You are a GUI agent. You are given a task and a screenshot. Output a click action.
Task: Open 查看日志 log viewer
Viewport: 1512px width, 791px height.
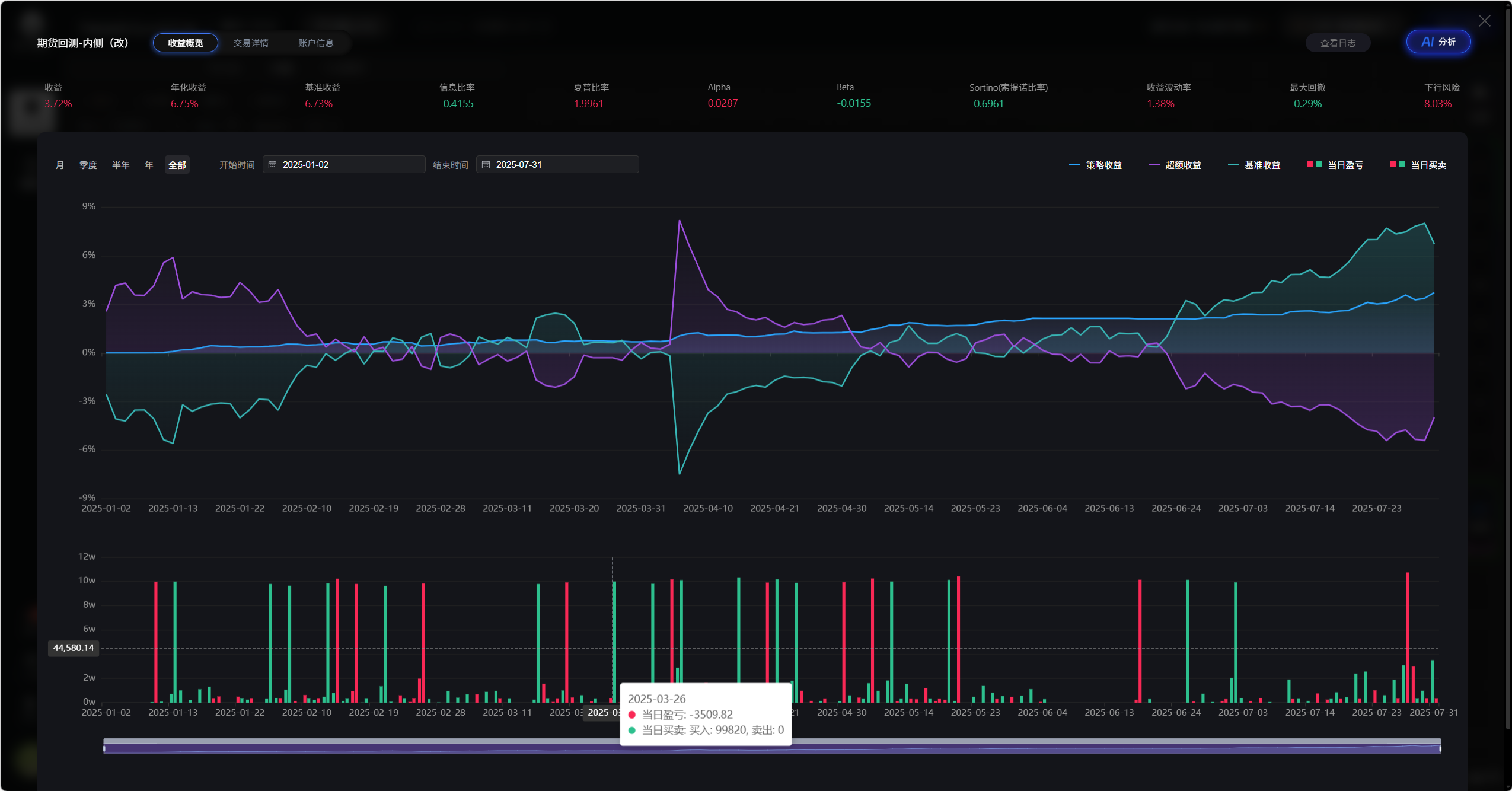(1338, 43)
